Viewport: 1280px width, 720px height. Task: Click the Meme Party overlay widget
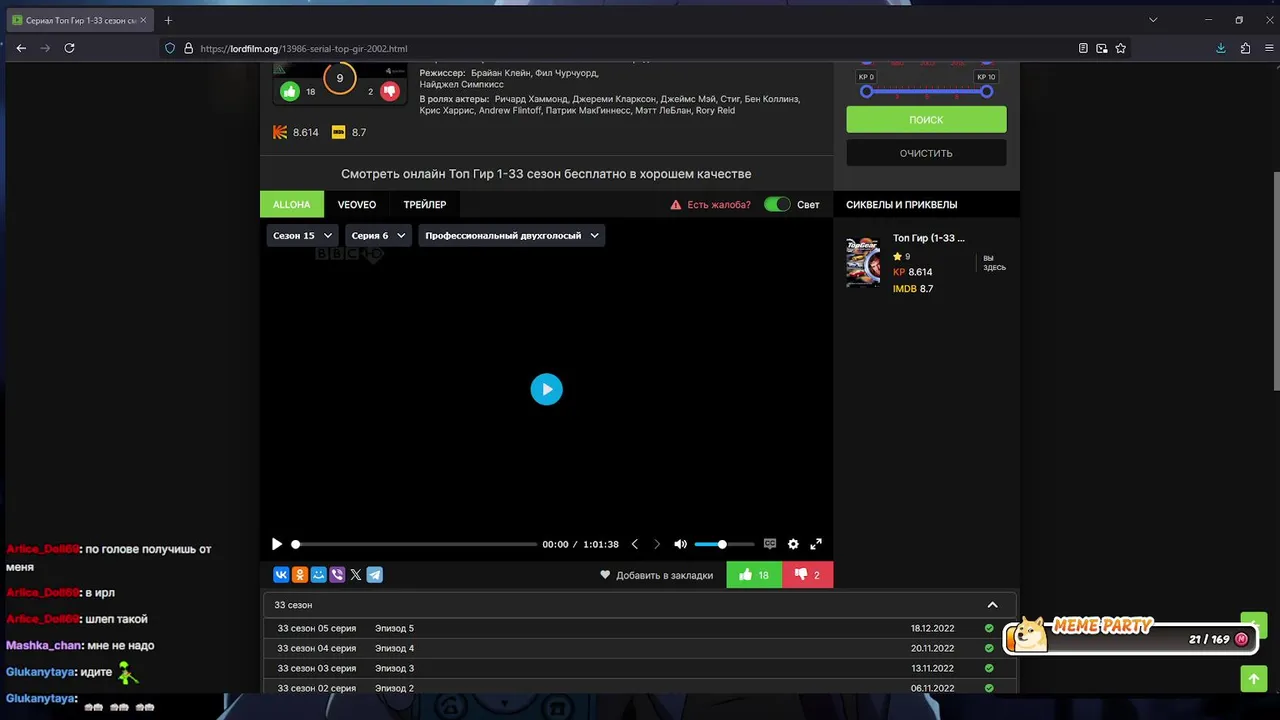pos(1131,635)
